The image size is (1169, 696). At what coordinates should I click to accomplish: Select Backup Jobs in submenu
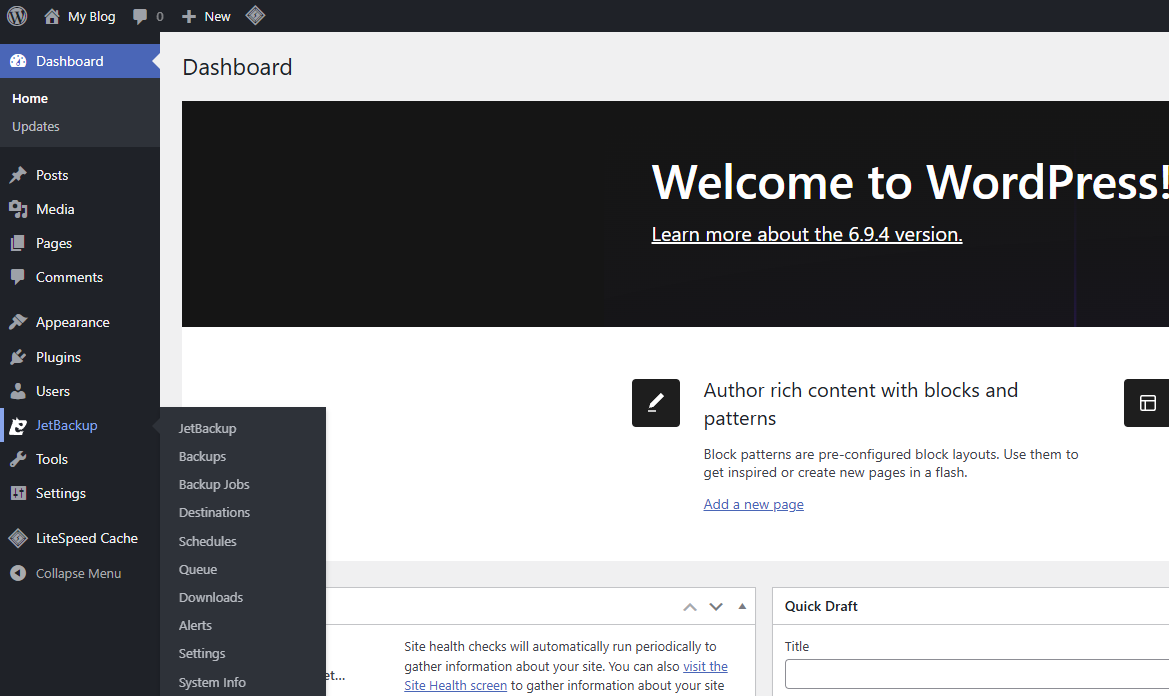(x=214, y=484)
